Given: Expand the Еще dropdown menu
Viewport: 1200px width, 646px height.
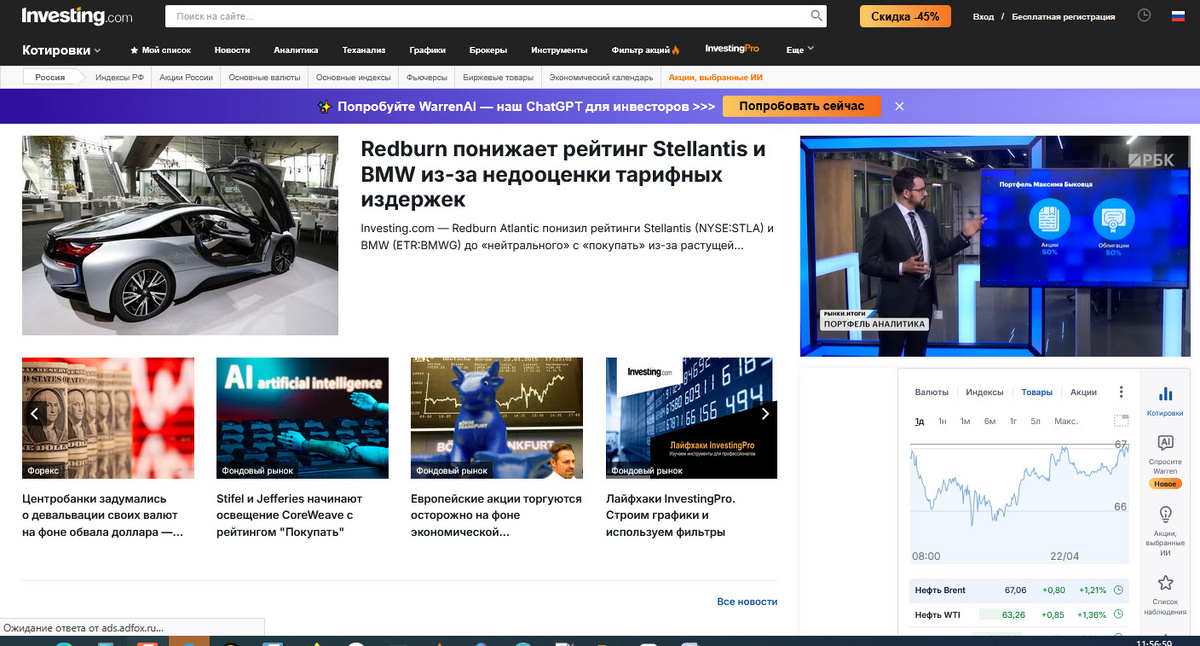Looking at the screenshot, I should click(800, 50).
